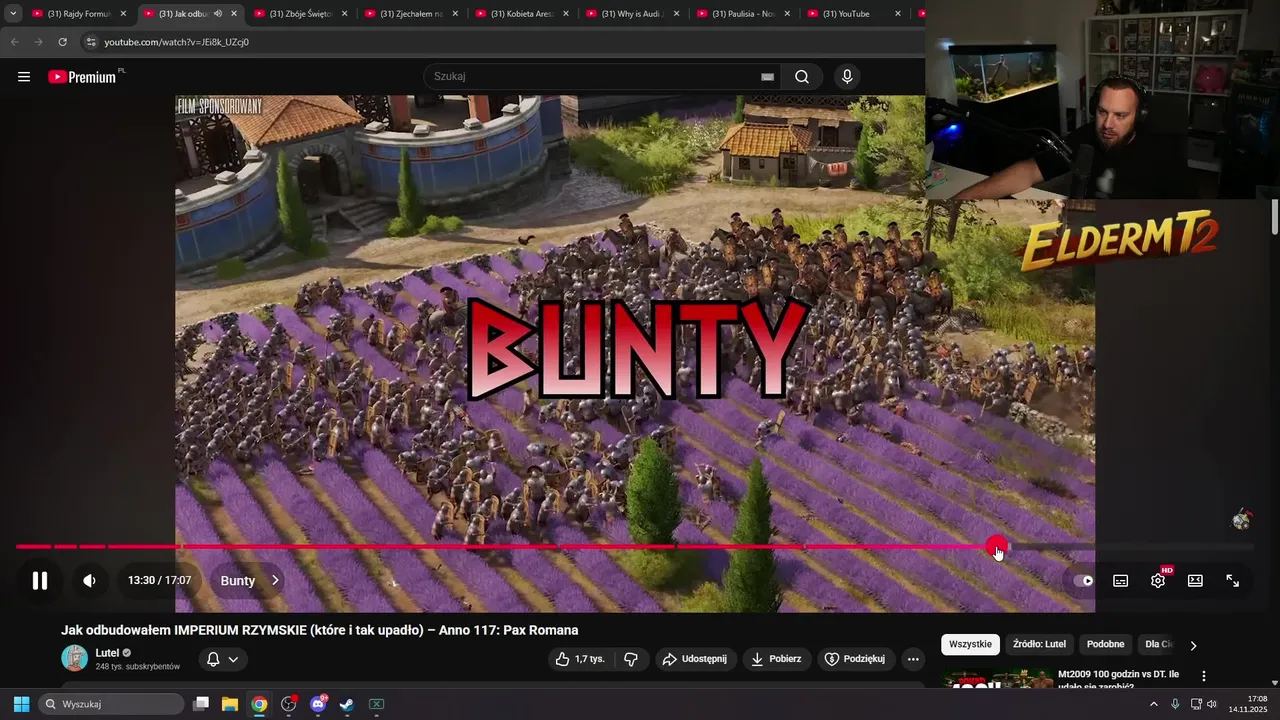This screenshot has height=720, width=1280.
Task: Show more filter chips with right arrow
Action: [1192, 645]
